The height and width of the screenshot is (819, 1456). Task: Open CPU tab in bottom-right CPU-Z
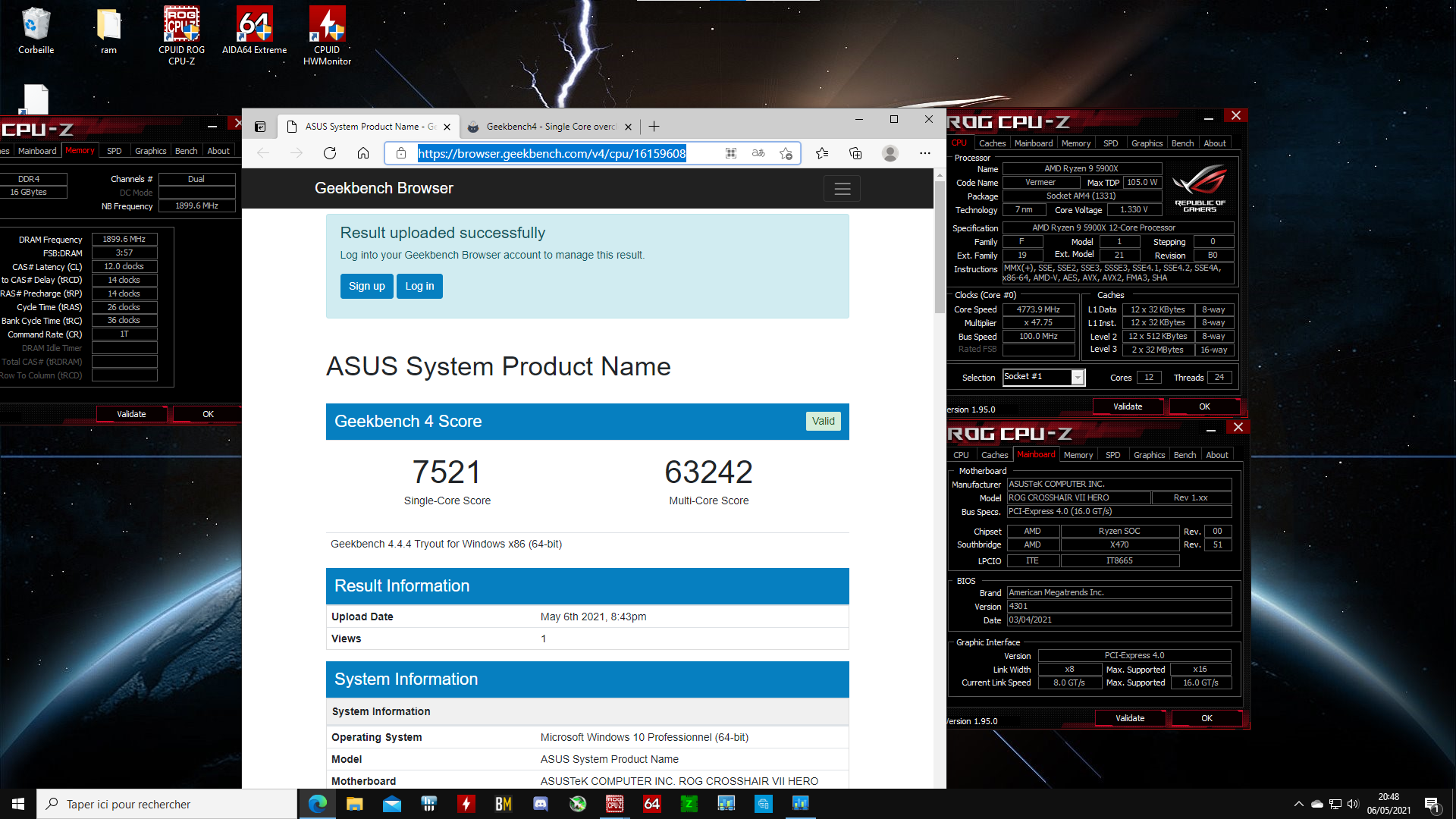pos(962,455)
